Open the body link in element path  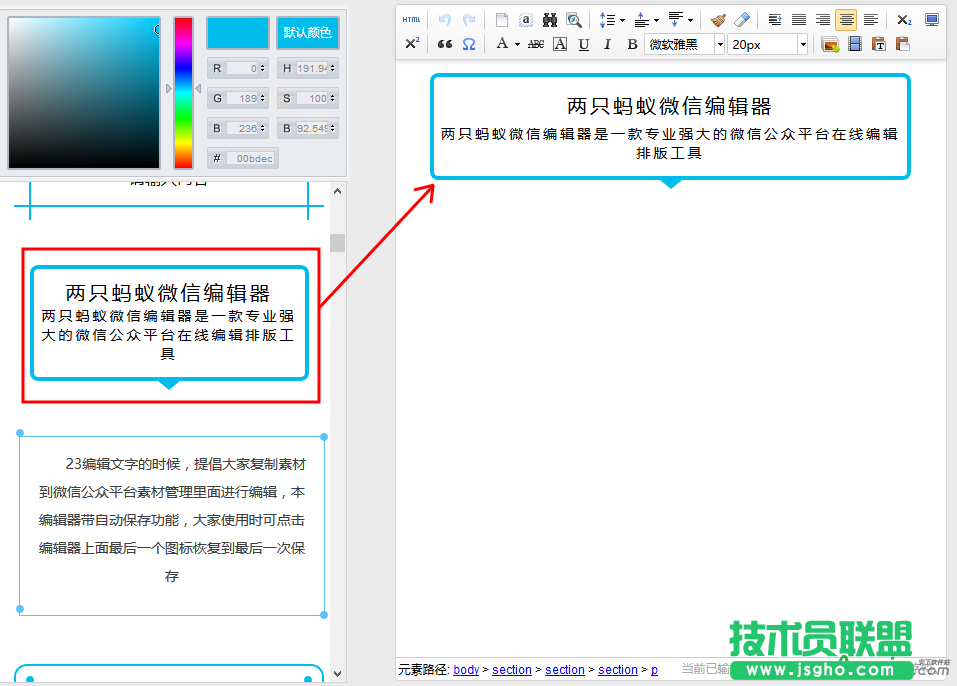[466, 670]
